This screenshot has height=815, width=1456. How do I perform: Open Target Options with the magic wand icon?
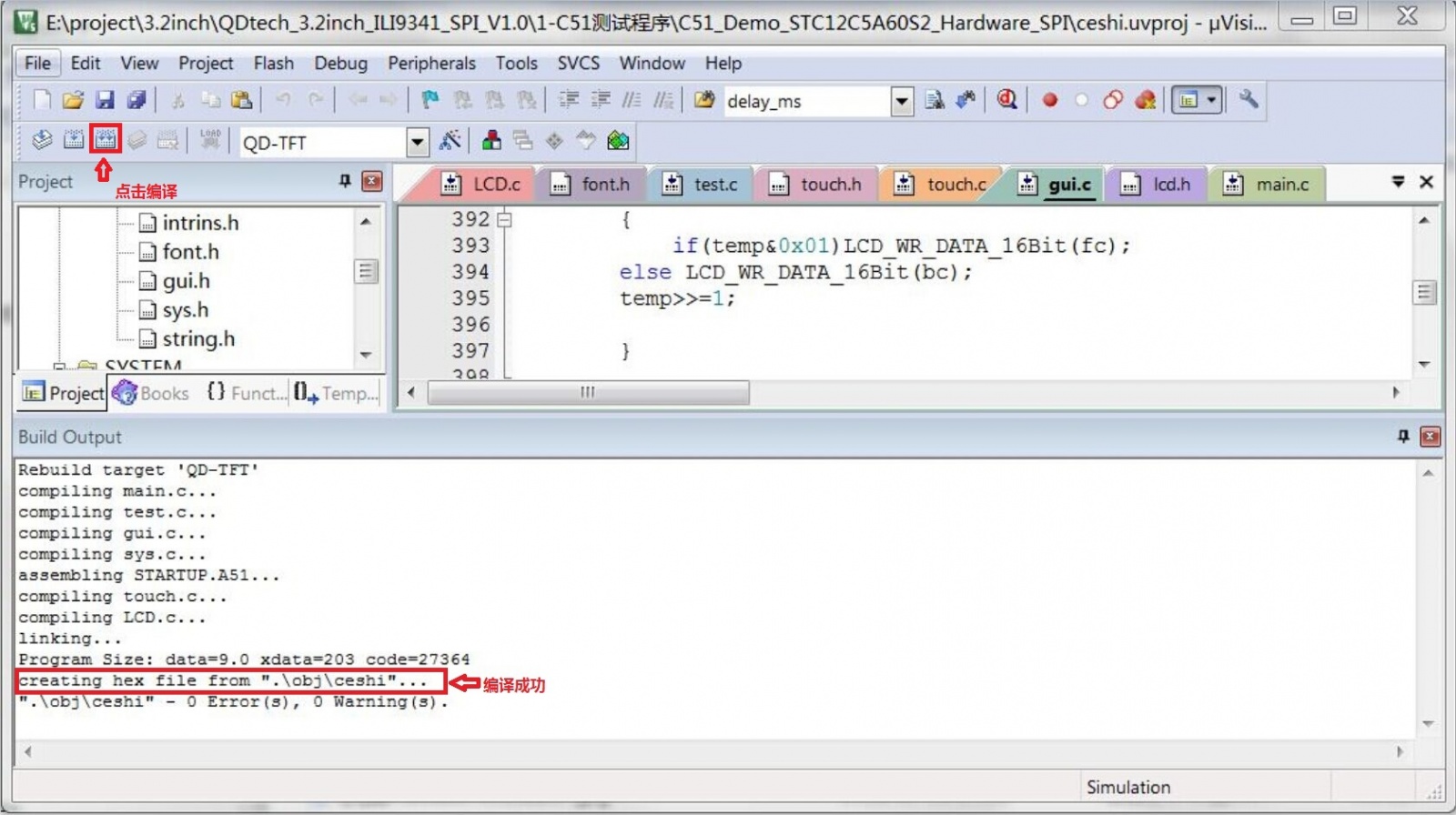click(450, 140)
